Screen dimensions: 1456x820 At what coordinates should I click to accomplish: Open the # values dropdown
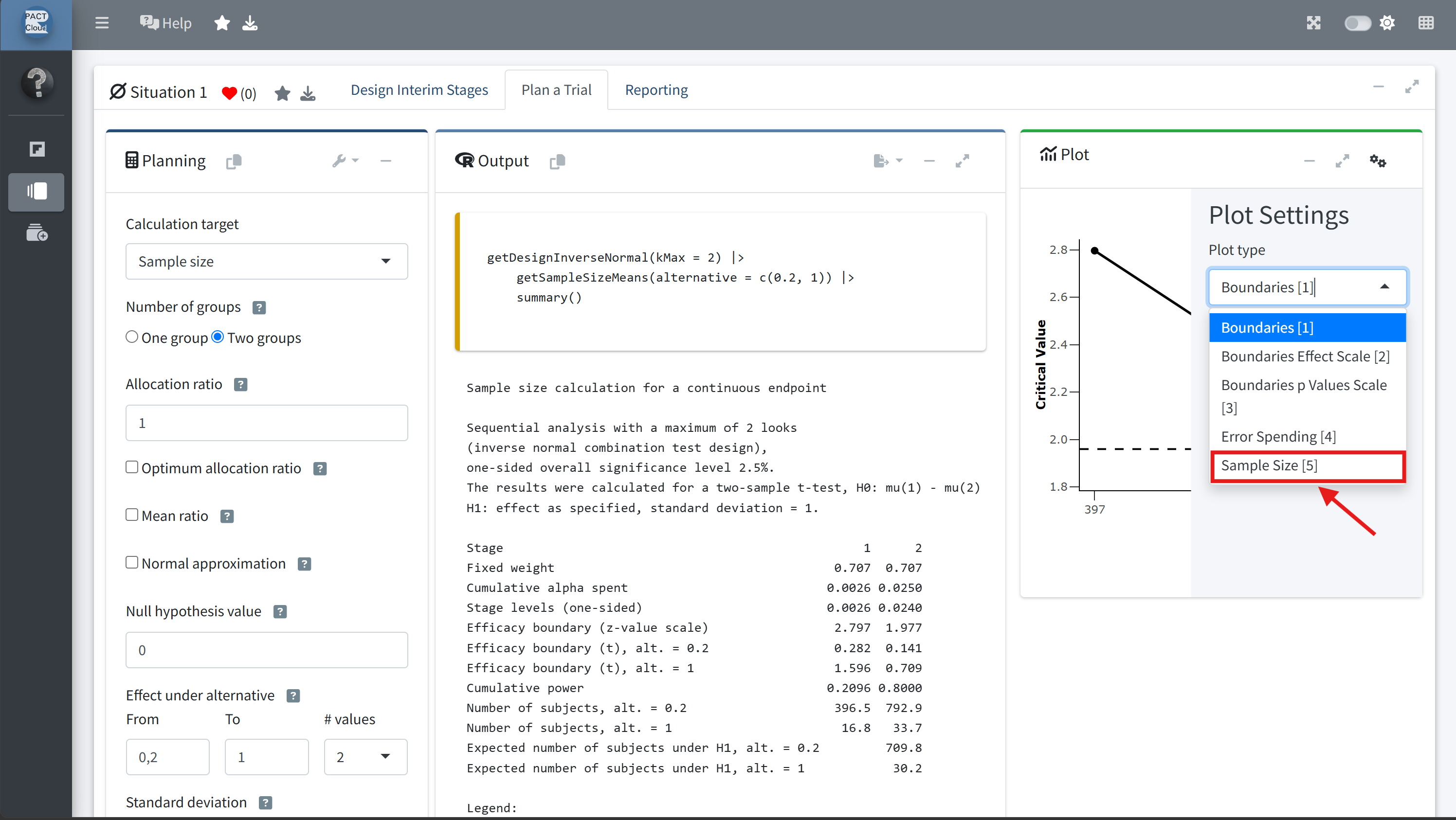coord(365,757)
